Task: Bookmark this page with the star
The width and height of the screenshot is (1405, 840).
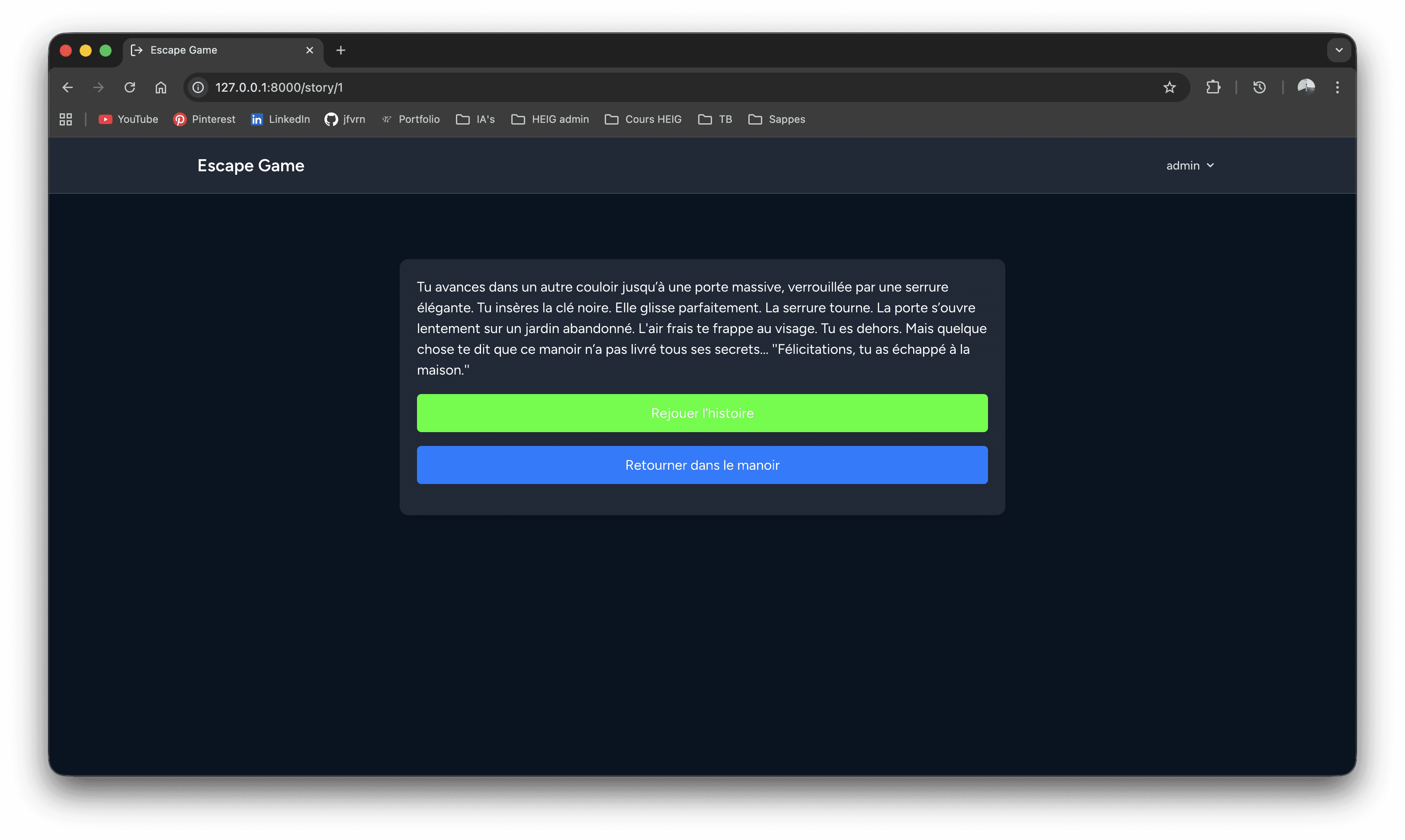Action: pyautogui.click(x=1170, y=87)
